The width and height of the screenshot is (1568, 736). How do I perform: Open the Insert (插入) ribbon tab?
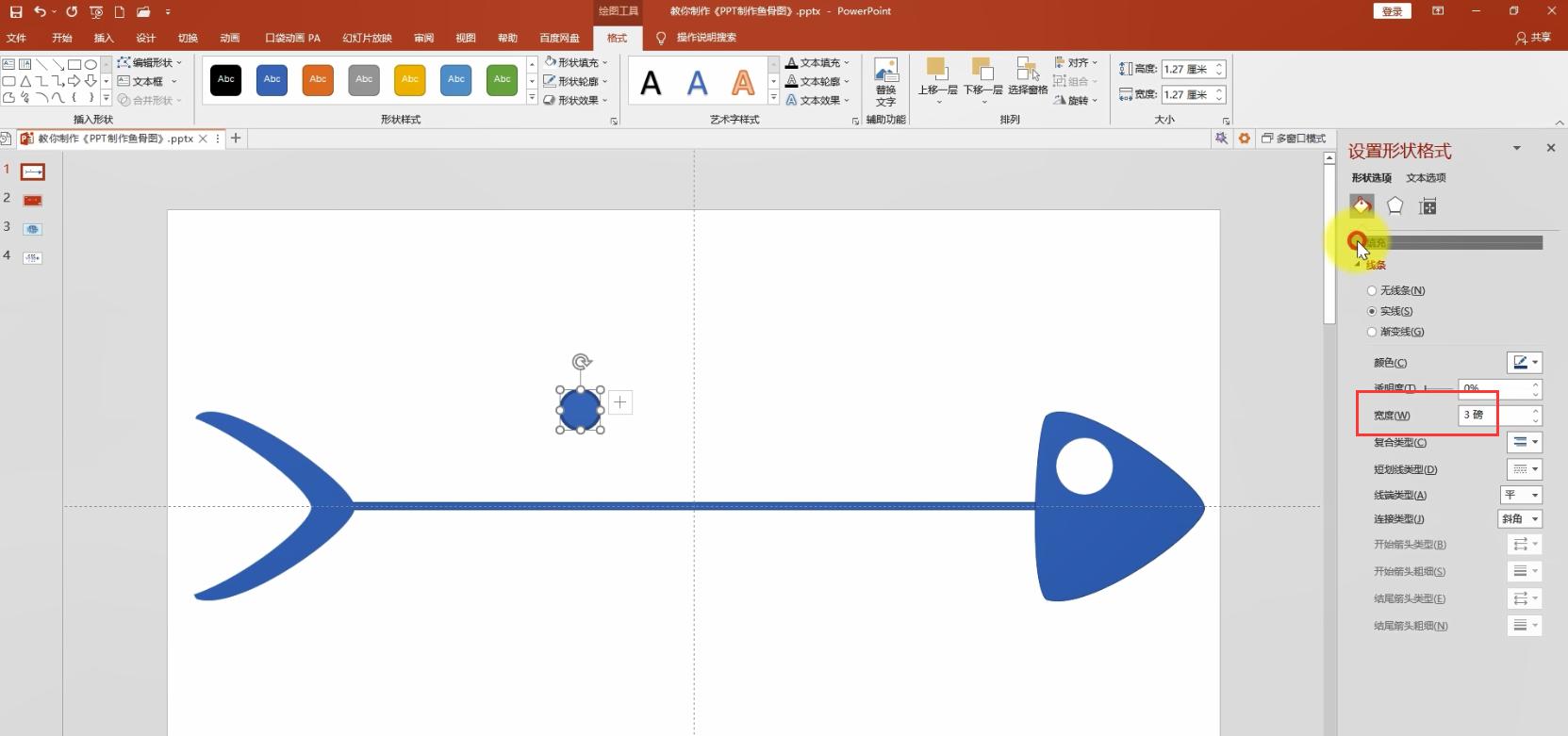[x=104, y=38]
